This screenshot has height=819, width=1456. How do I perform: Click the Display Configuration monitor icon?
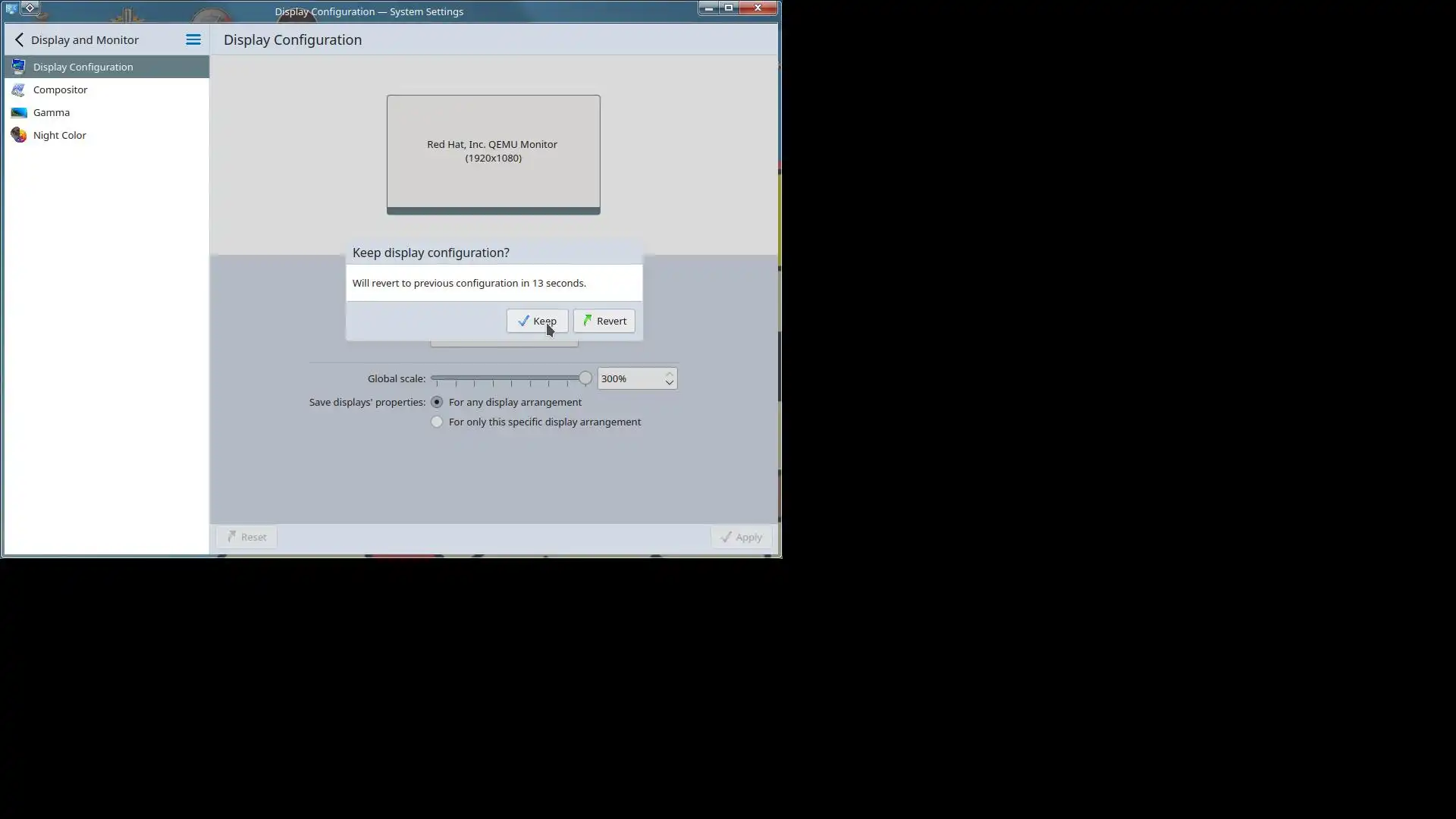[19, 67]
